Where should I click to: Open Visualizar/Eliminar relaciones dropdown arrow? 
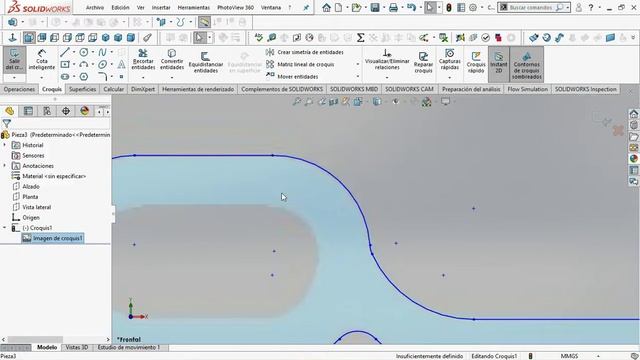pos(387,77)
